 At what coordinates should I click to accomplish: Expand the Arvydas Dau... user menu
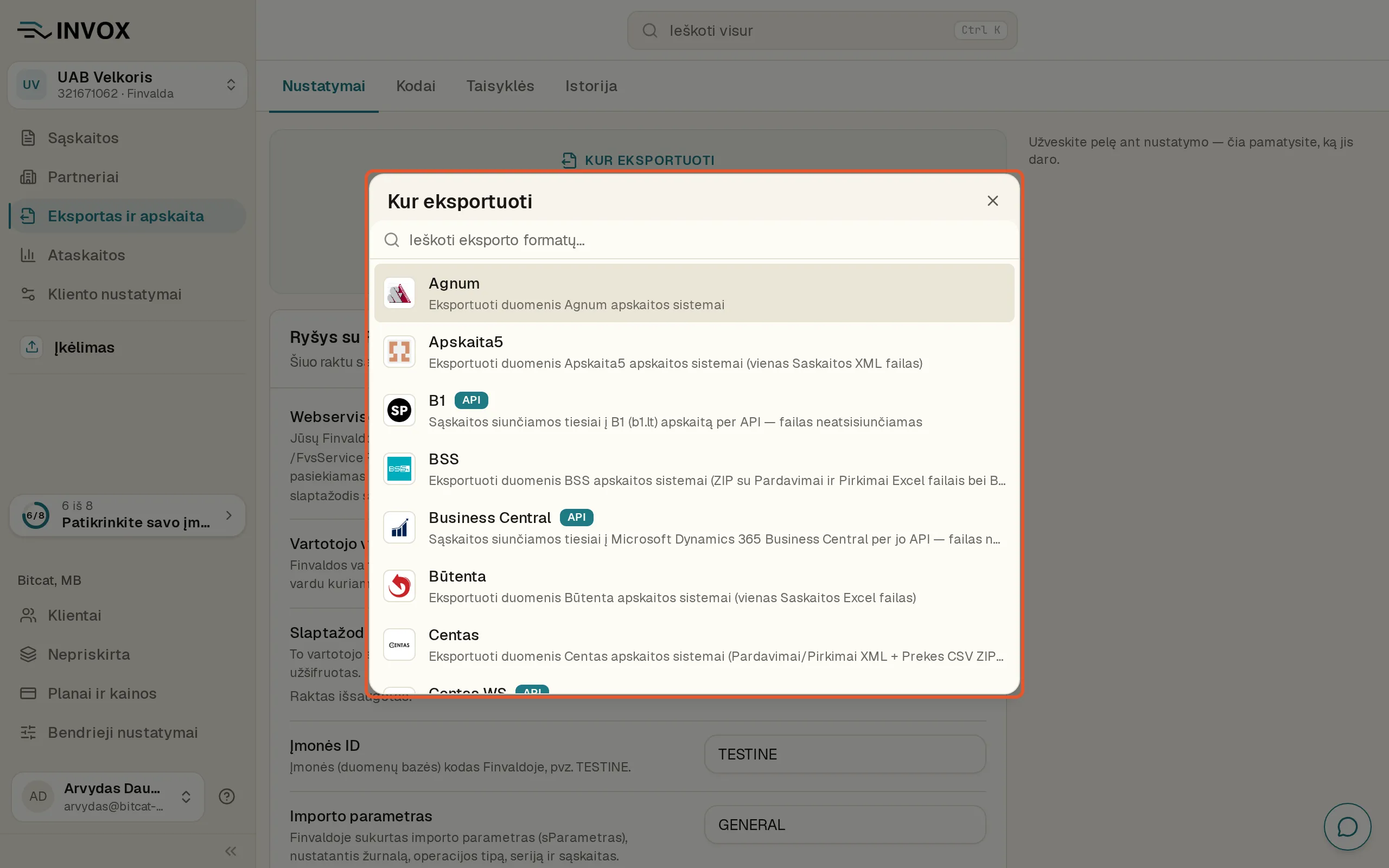108,797
